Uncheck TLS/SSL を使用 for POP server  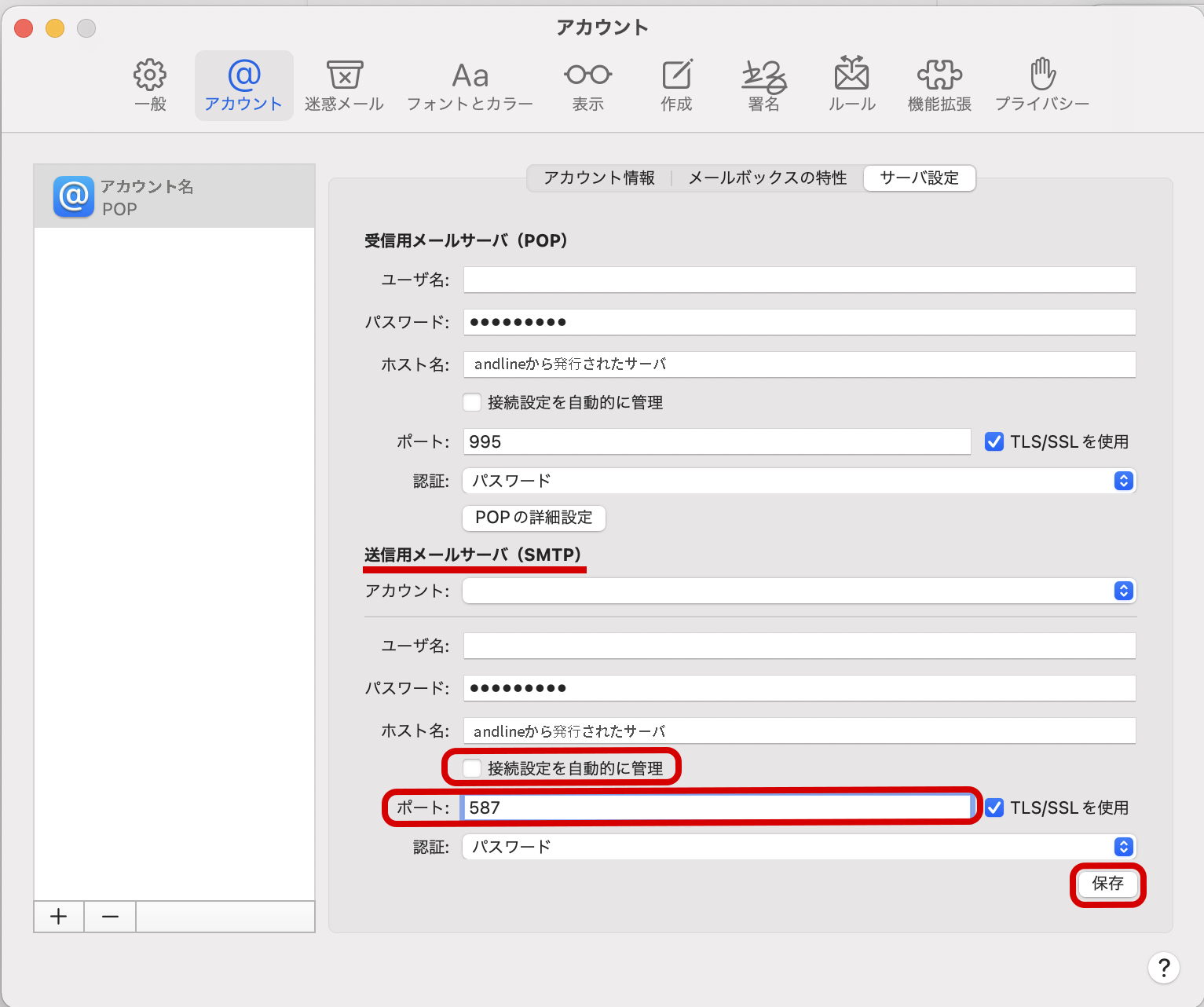(x=994, y=441)
